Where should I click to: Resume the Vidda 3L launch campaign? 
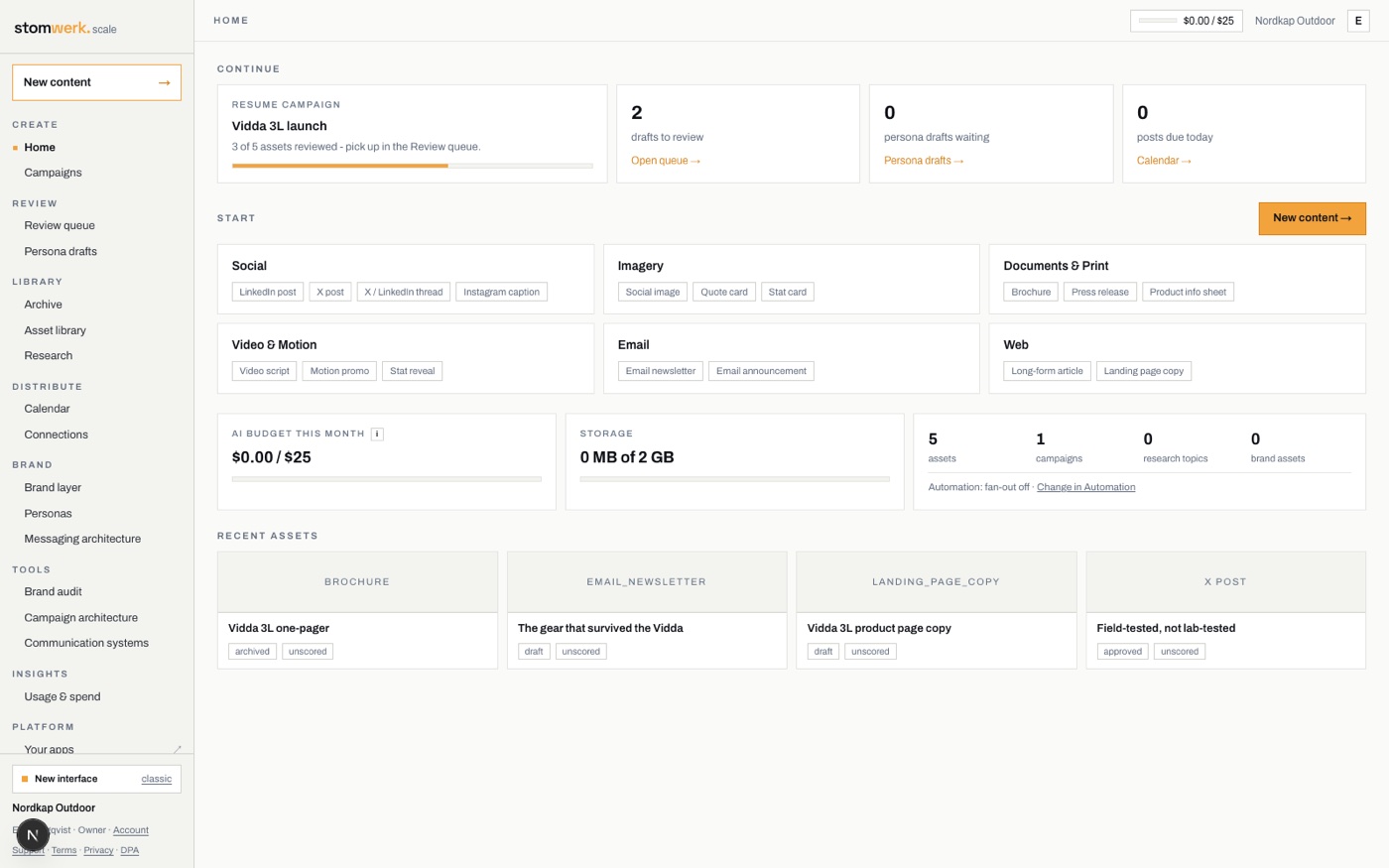pos(412,134)
